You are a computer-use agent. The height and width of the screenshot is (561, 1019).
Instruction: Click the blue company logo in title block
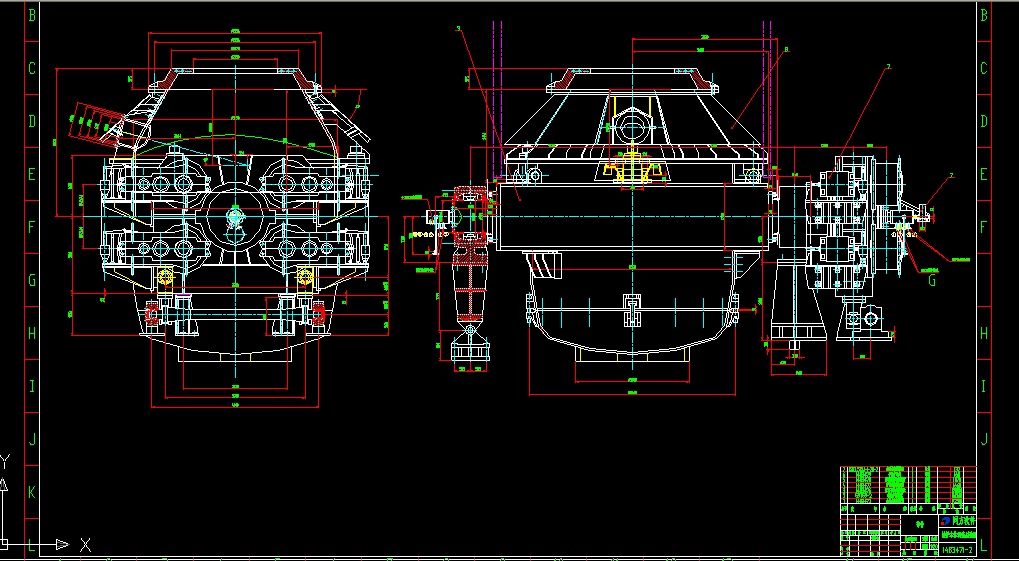pos(946,521)
